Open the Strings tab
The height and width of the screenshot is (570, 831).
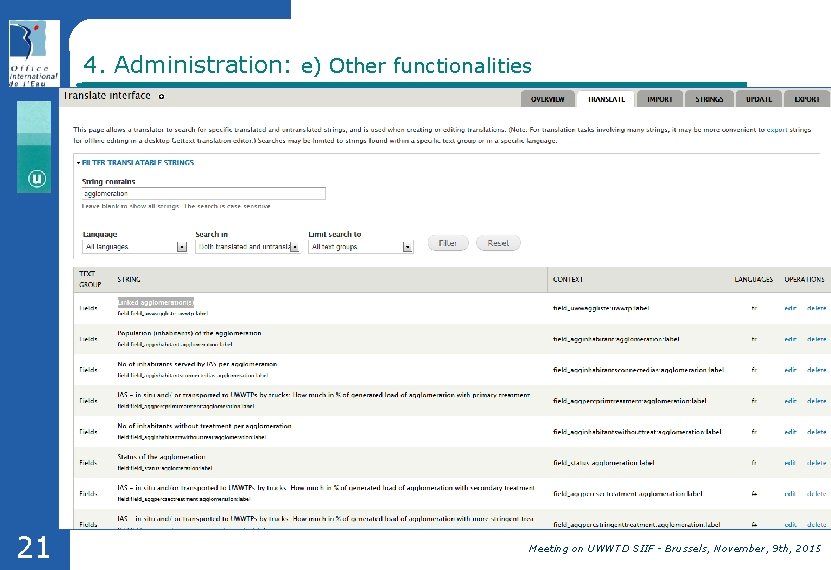pyautogui.click(x=709, y=99)
